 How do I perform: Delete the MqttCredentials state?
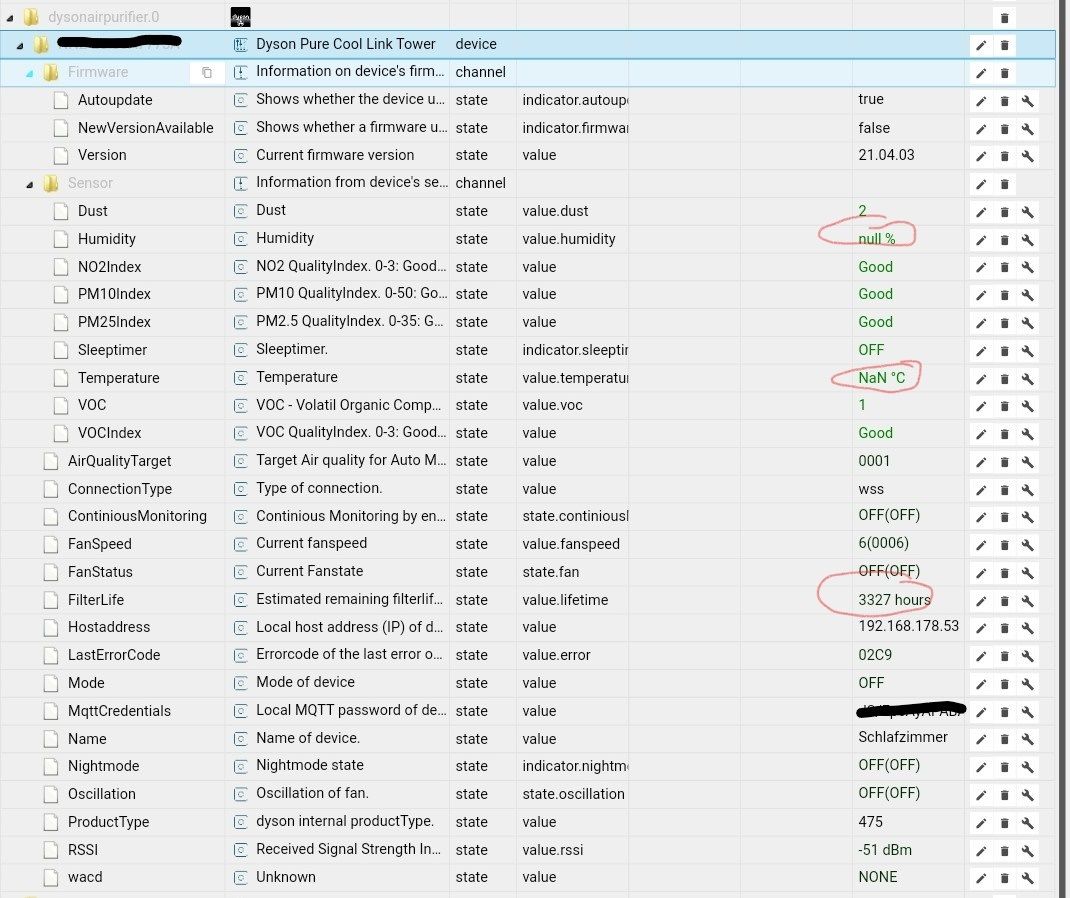(x=1004, y=712)
